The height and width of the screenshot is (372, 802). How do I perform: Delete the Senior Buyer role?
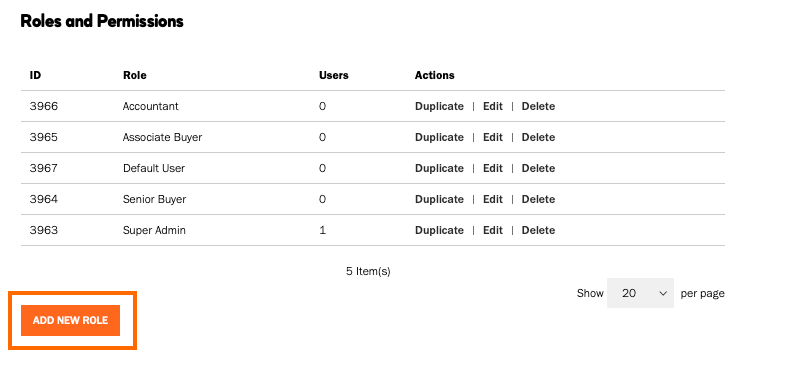(x=538, y=199)
